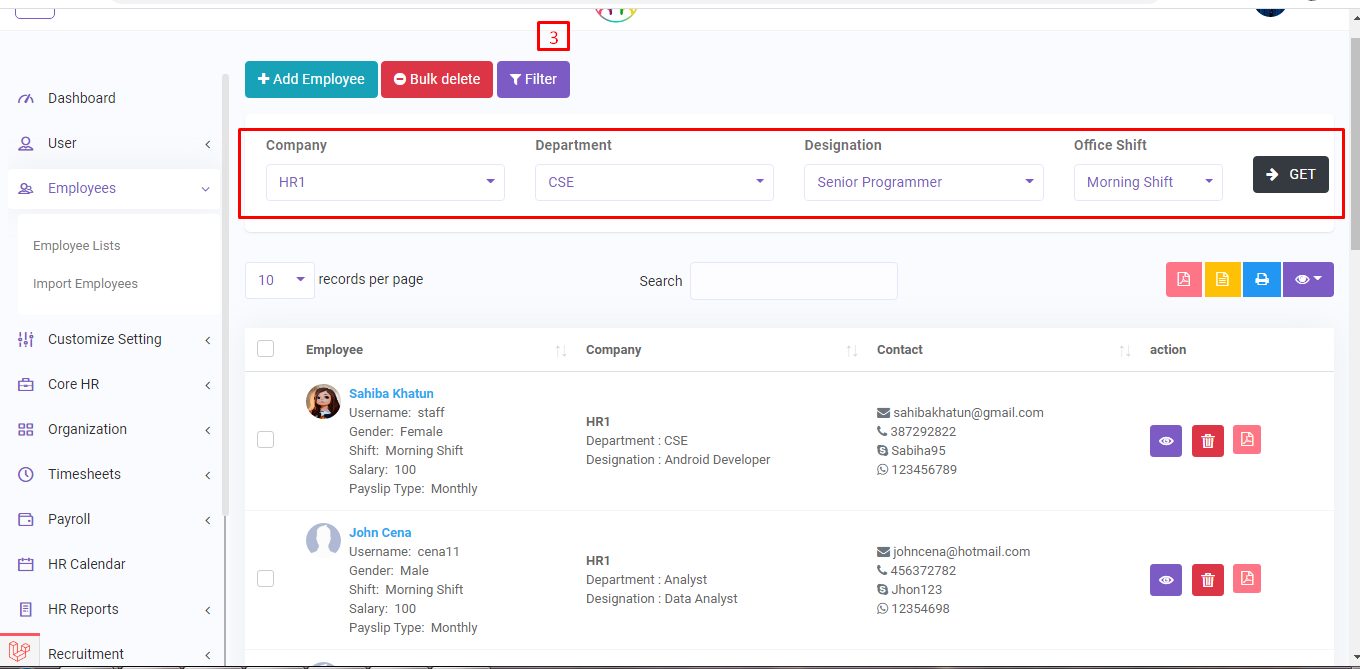Open the column visibility eye dropdown
The height and width of the screenshot is (669, 1360).
pos(1308,280)
